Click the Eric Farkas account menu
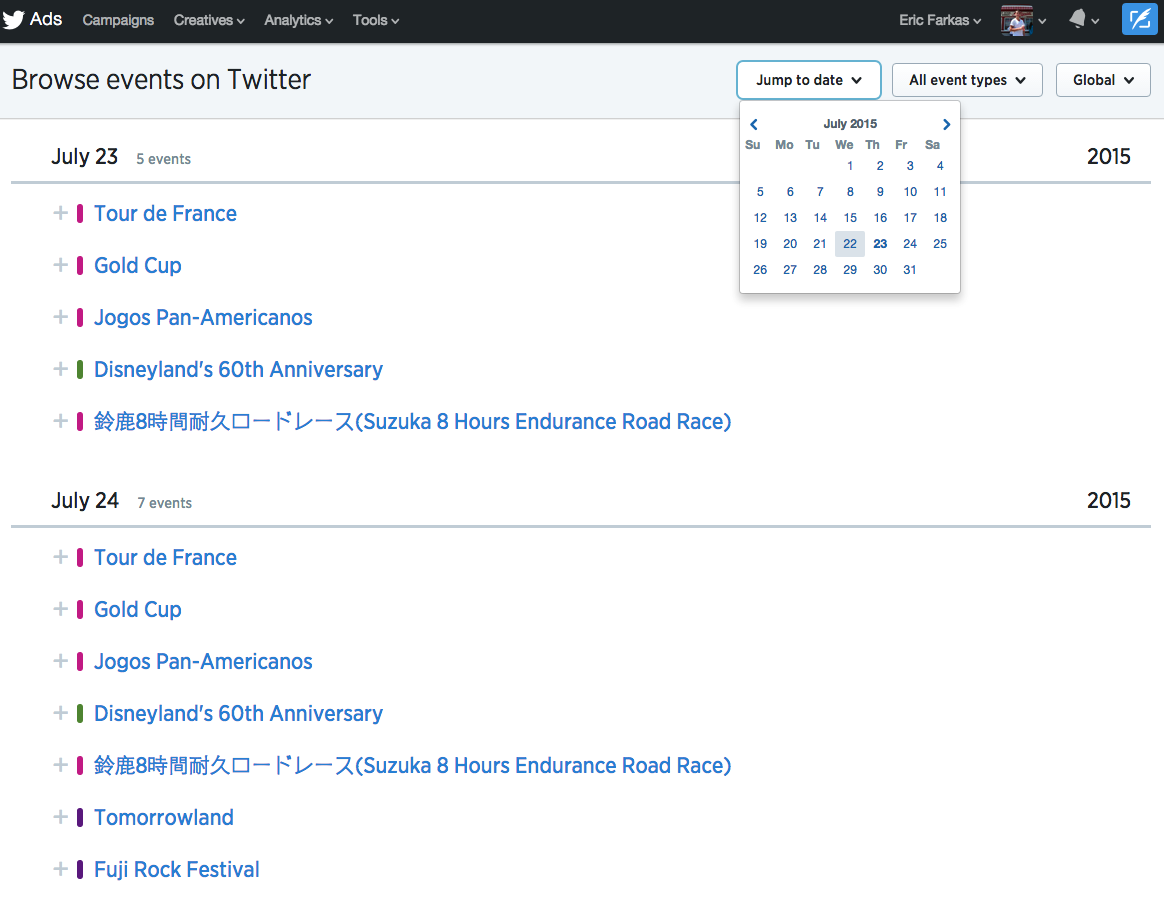 coord(940,20)
